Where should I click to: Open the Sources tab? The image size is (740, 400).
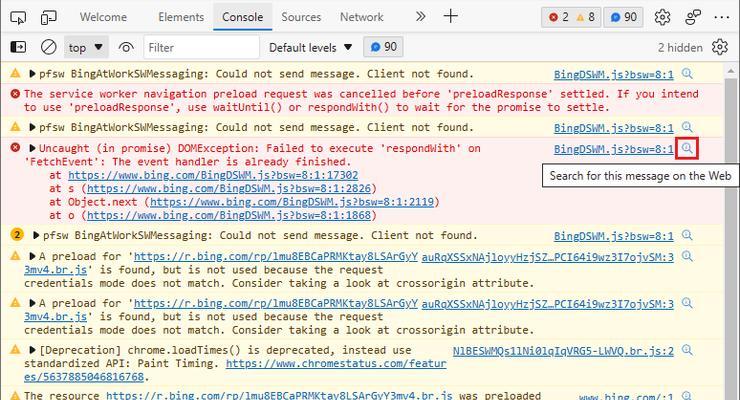[x=301, y=17]
